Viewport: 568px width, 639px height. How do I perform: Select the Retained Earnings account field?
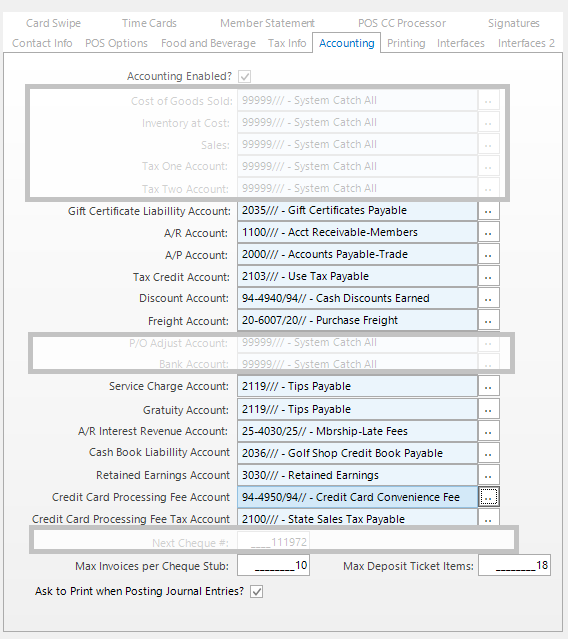pyautogui.click(x=357, y=476)
